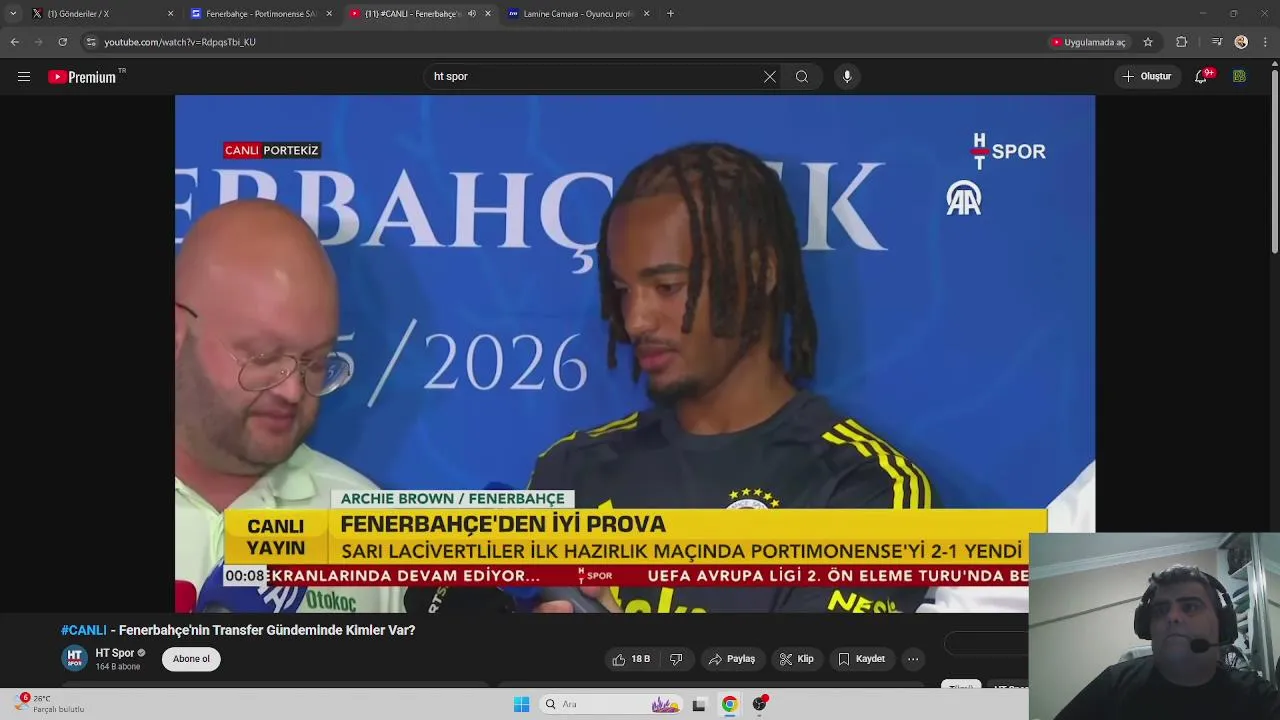Click 'Uygulamada aç' open-in-app button
Screen dimensions: 1280x720
1088,42
